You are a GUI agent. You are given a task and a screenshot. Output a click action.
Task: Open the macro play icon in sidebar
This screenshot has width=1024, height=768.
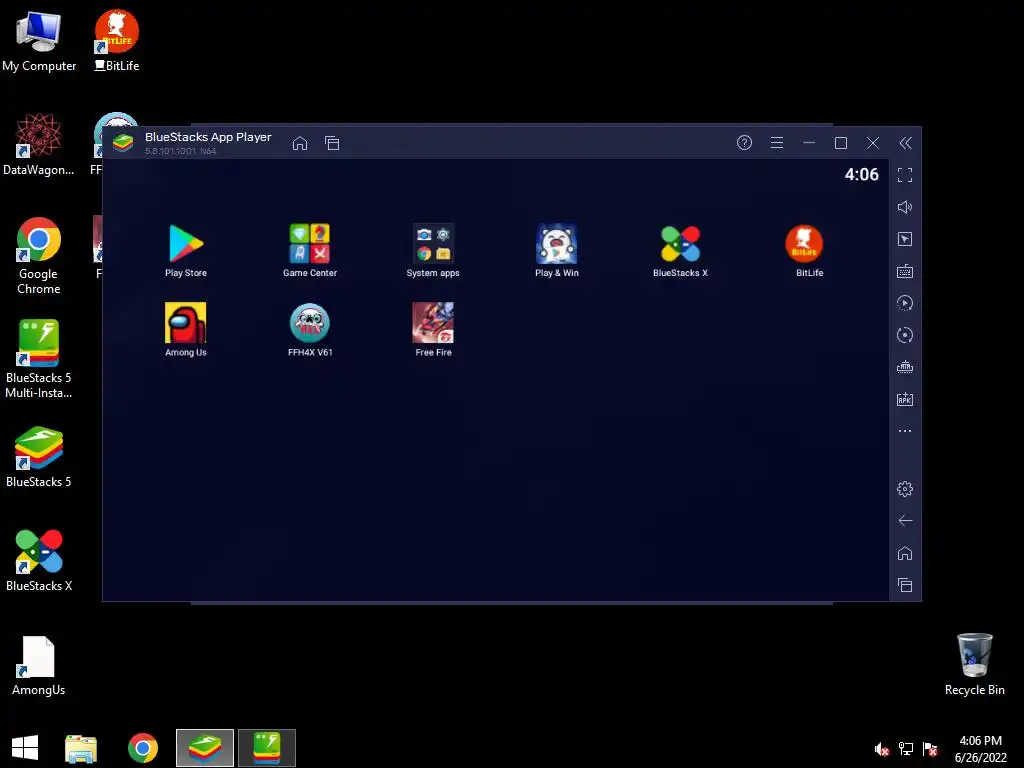pos(905,303)
